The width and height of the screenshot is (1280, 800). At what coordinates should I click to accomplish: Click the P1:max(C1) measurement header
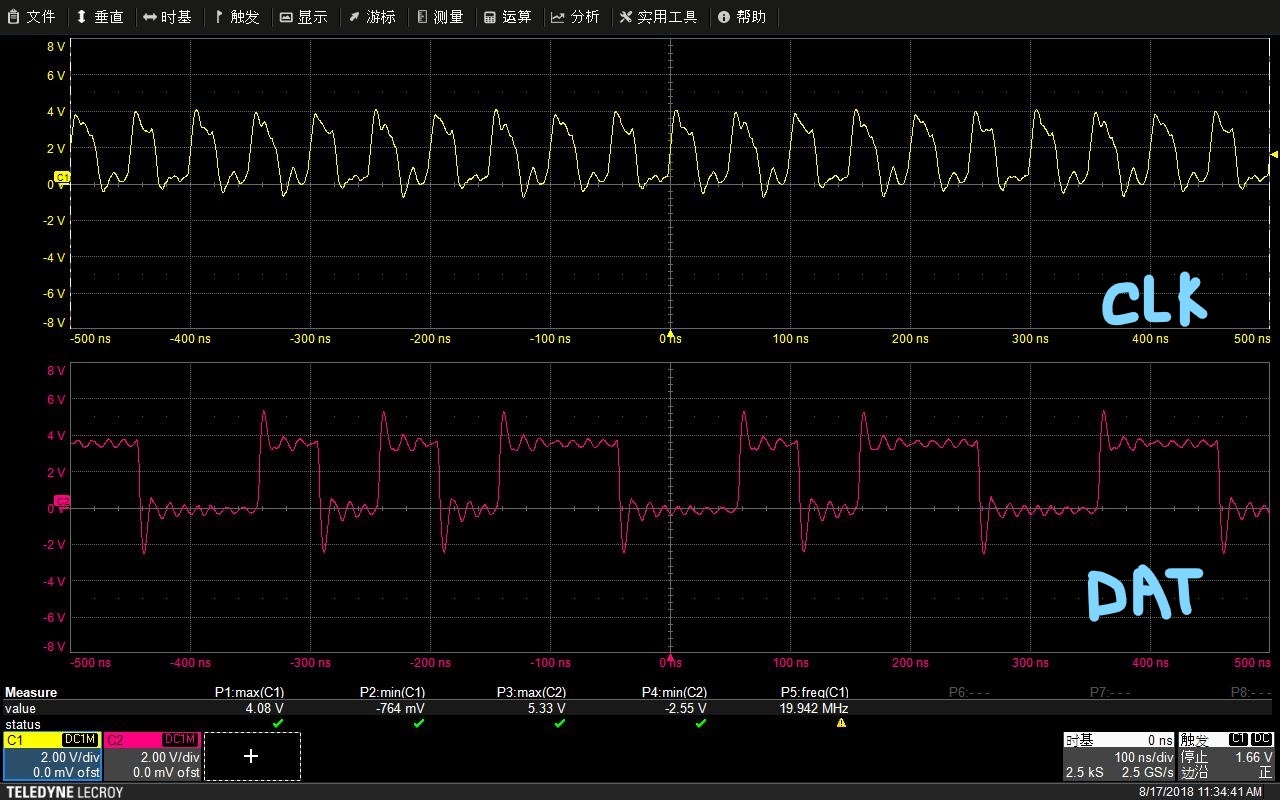(x=249, y=692)
